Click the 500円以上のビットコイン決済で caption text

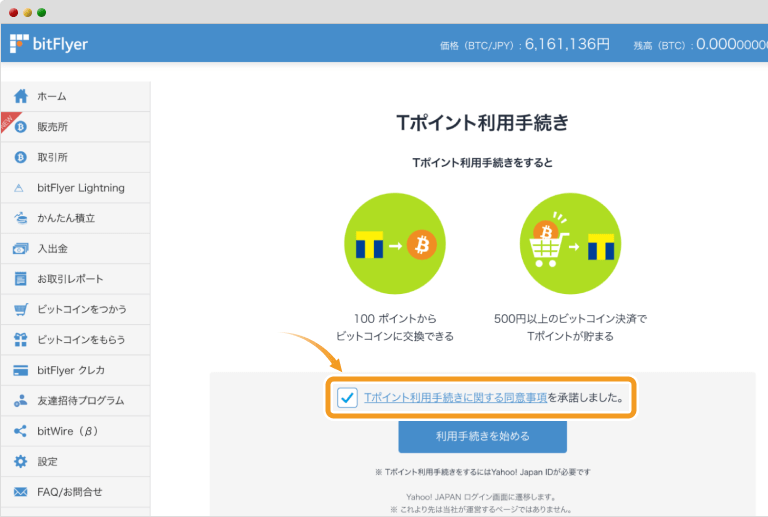(570, 319)
